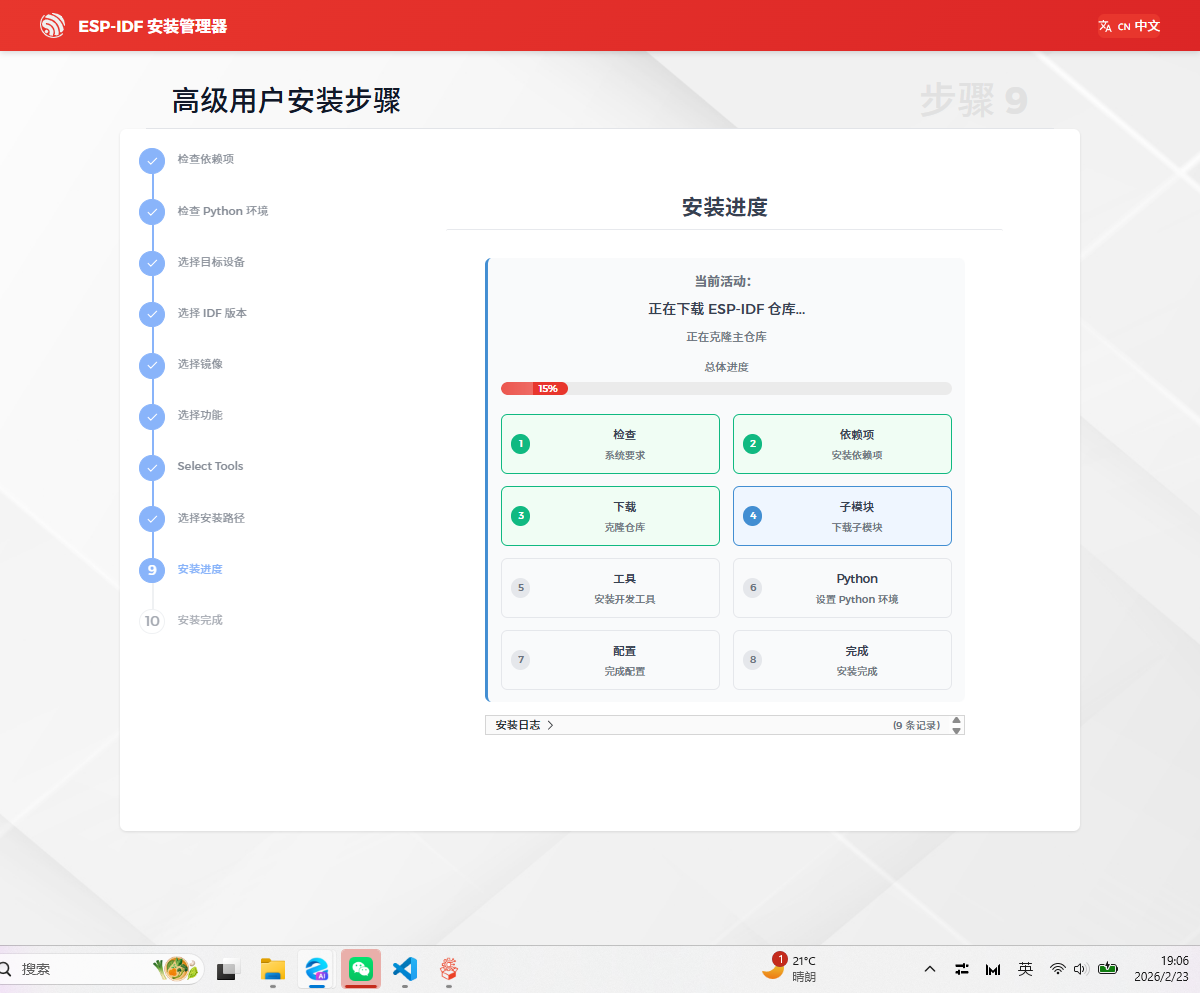Click 正在下载 ESP-IDF 仓库... status text
This screenshot has height=993, width=1200.
[726, 309]
